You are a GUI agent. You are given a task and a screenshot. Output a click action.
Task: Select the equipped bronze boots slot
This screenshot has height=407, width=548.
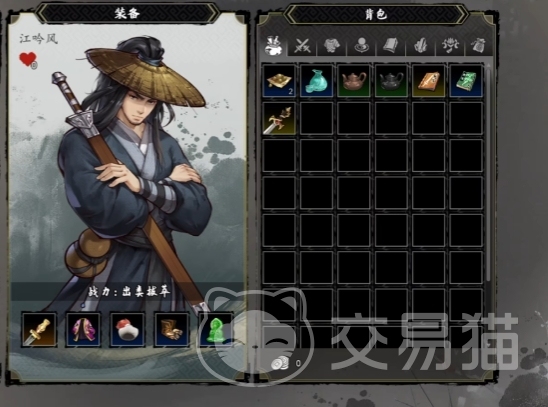point(171,329)
